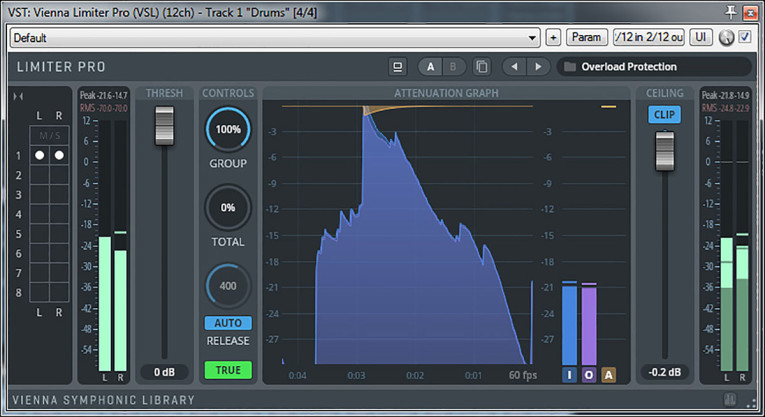Click the GROUP 100% knob
Screen dimensions: 765x417
228,129
